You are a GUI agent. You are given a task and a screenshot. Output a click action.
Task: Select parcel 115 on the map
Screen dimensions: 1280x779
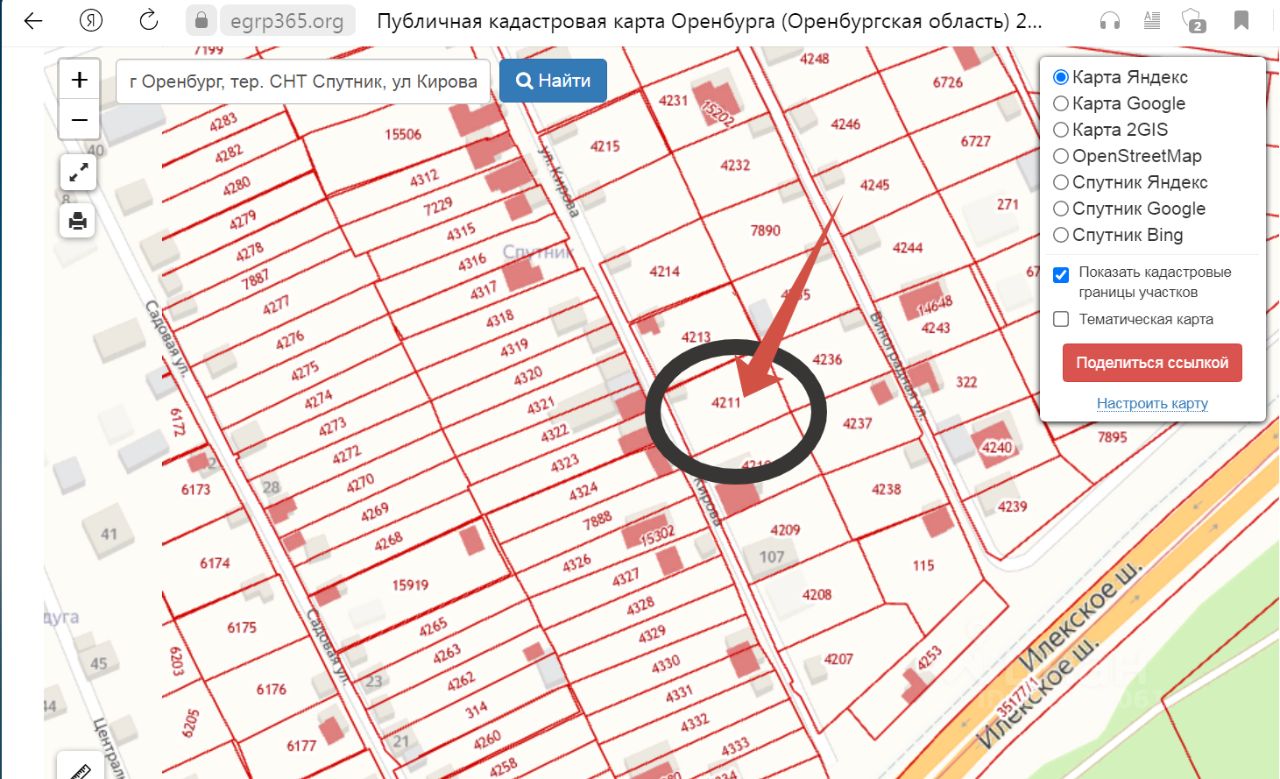point(923,565)
